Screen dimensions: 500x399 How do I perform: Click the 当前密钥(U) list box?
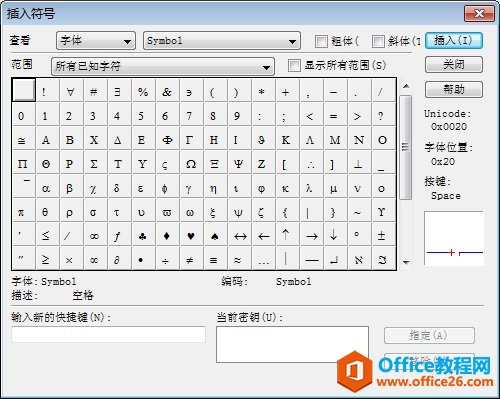(292, 344)
